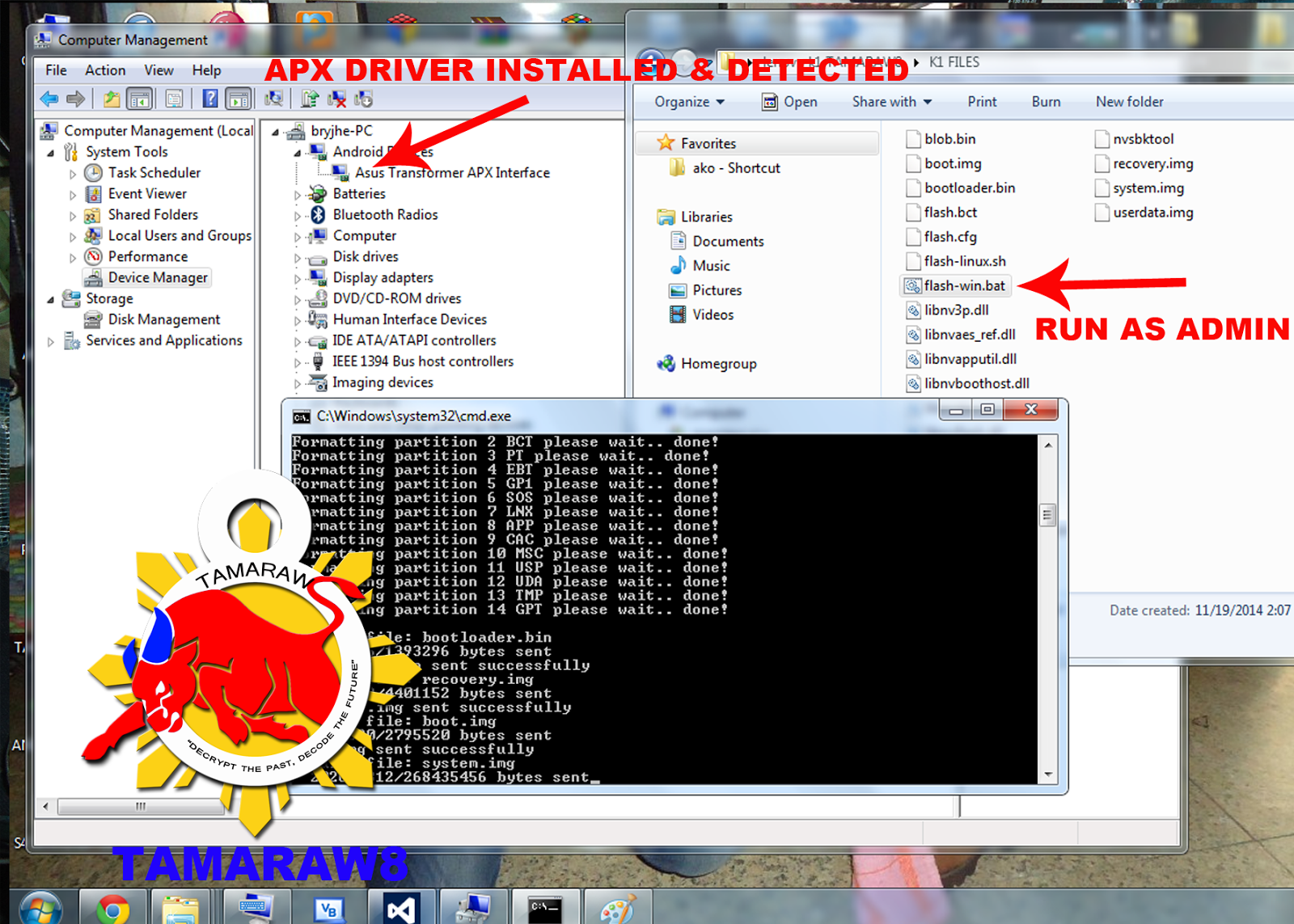Open Properties from the Computer Management toolbar
The width and height of the screenshot is (1294, 924).
coord(173,99)
